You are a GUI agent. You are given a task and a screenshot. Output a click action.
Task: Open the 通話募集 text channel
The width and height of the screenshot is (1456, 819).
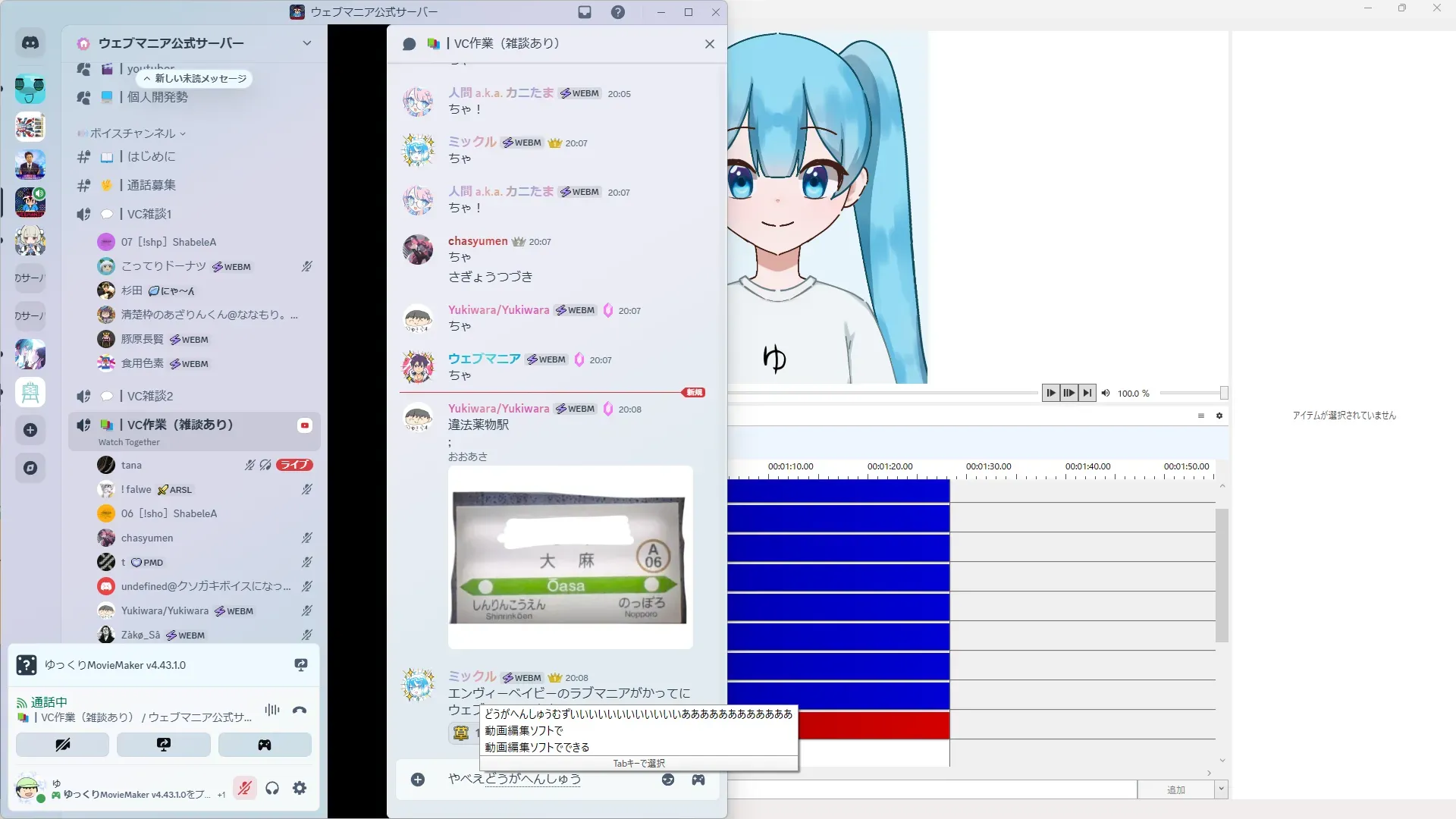(x=152, y=185)
